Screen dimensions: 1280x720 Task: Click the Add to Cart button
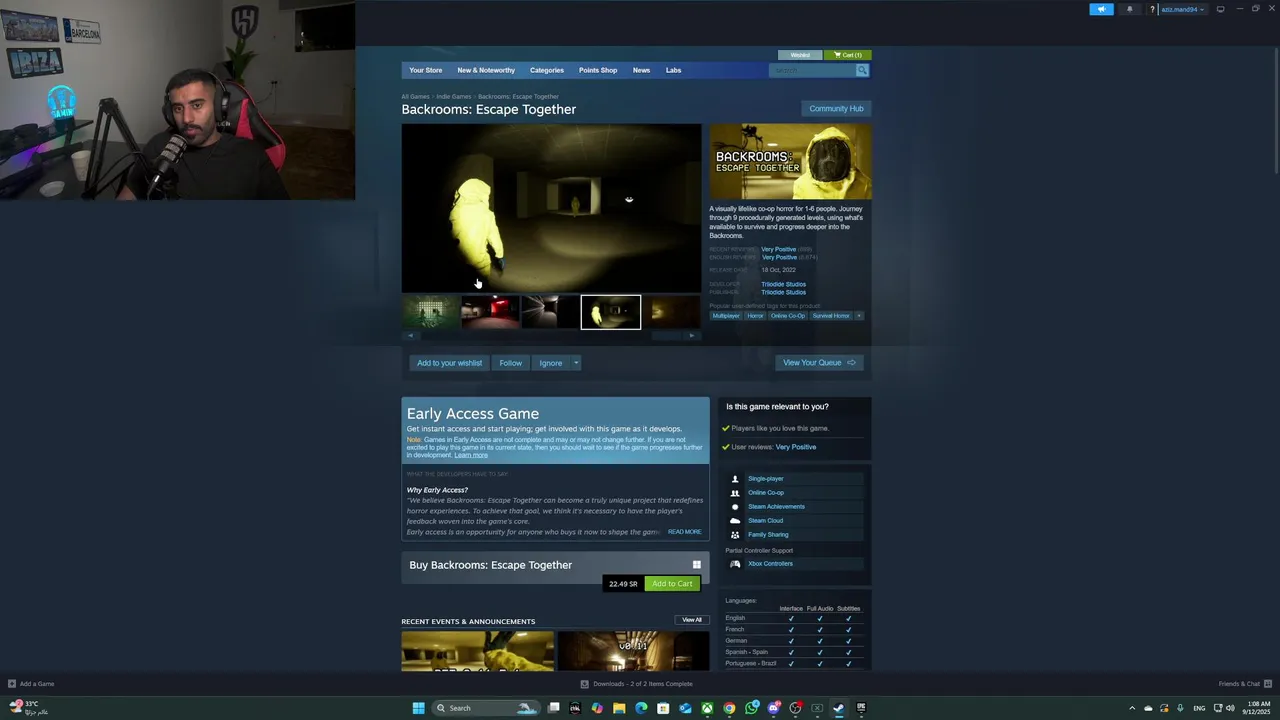[672, 584]
